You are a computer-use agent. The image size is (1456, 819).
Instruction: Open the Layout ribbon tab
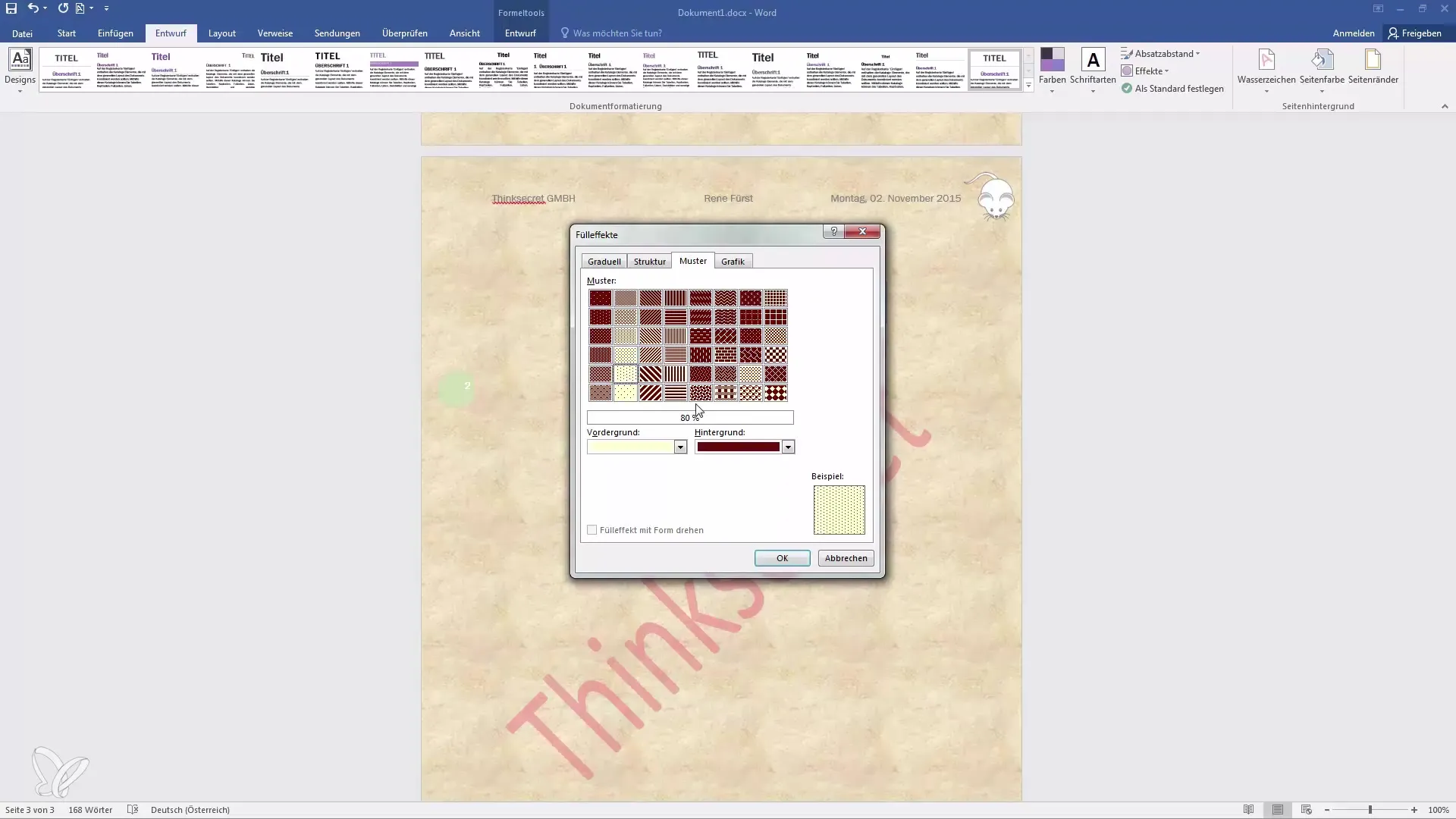222,33
